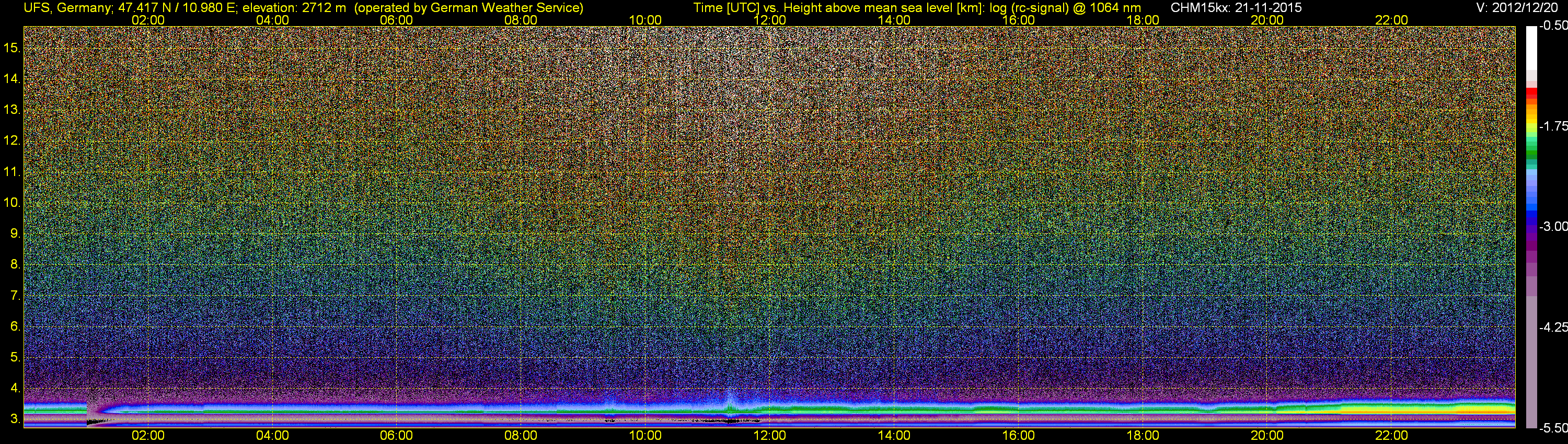Click the 22:00 label on the top time axis
Viewport: 1568px width, 444px height.
[1391, 20]
